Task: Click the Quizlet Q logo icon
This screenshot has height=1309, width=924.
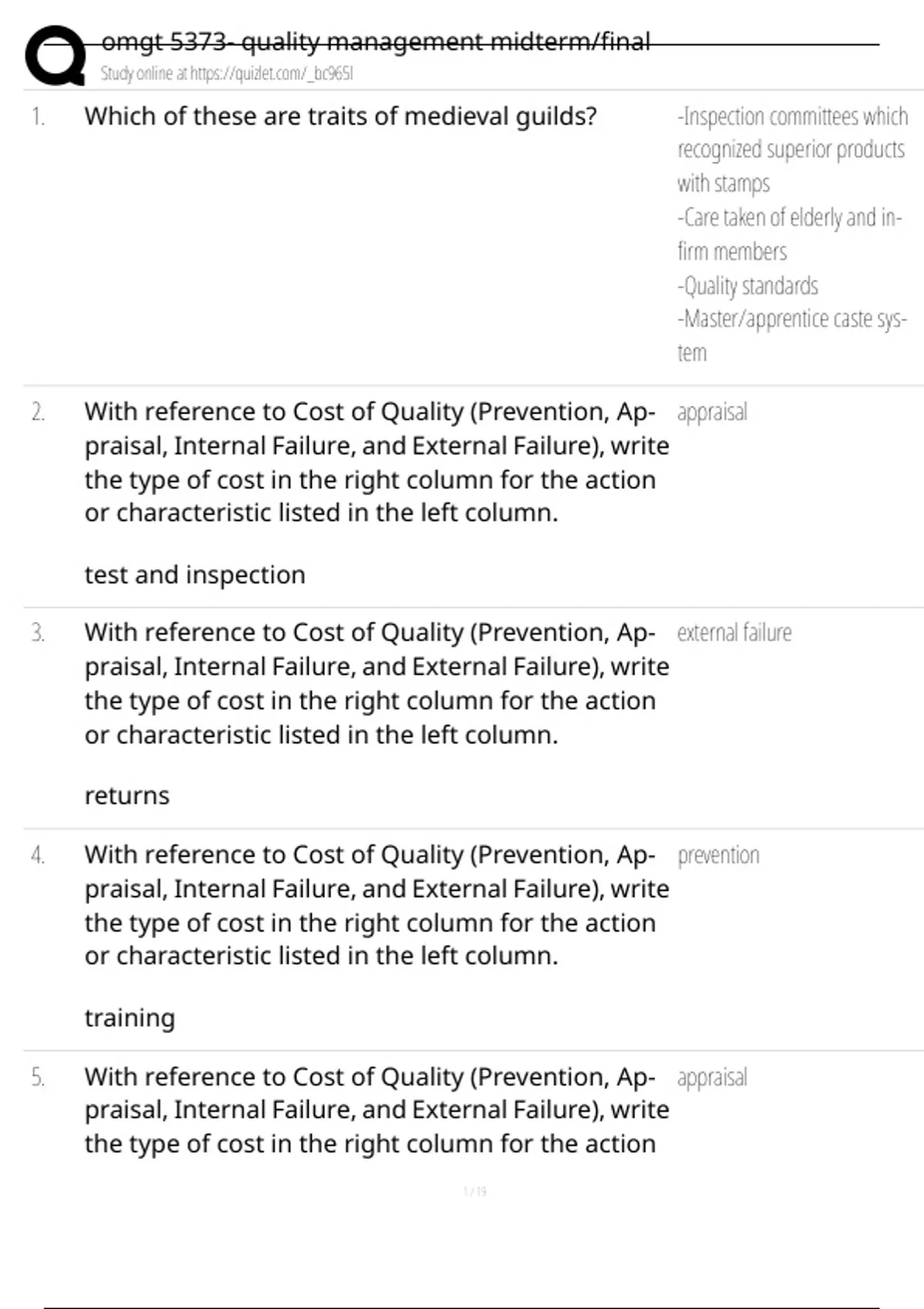Action: [x=55, y=55]
